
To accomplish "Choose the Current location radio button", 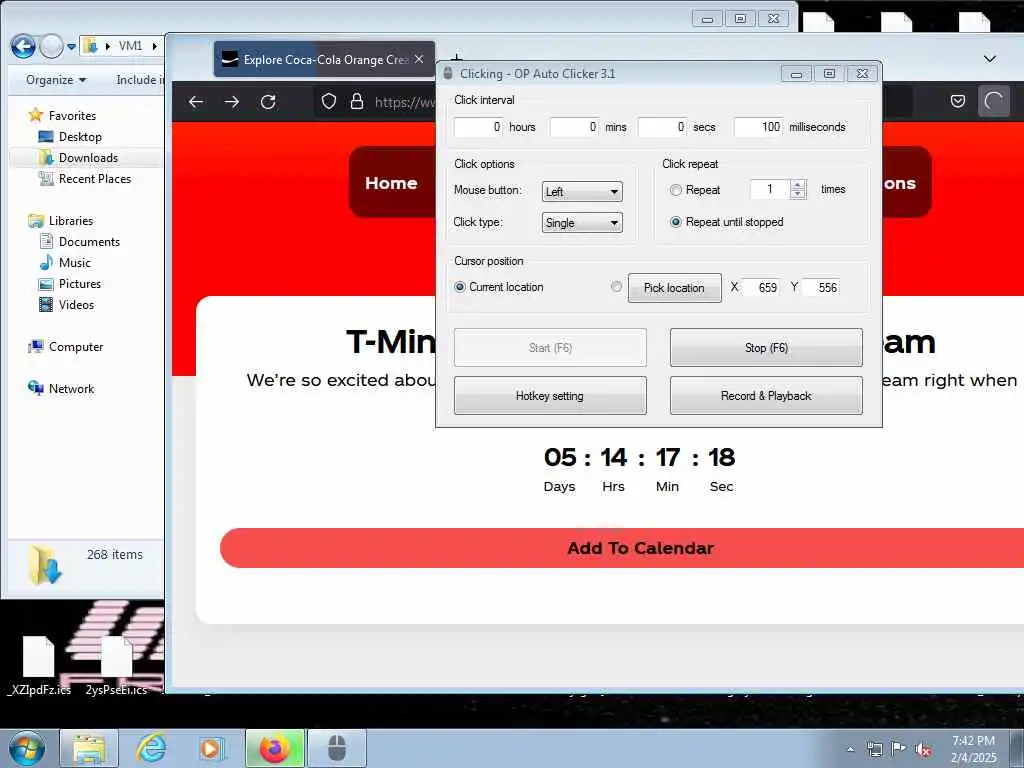I will 460,287.
